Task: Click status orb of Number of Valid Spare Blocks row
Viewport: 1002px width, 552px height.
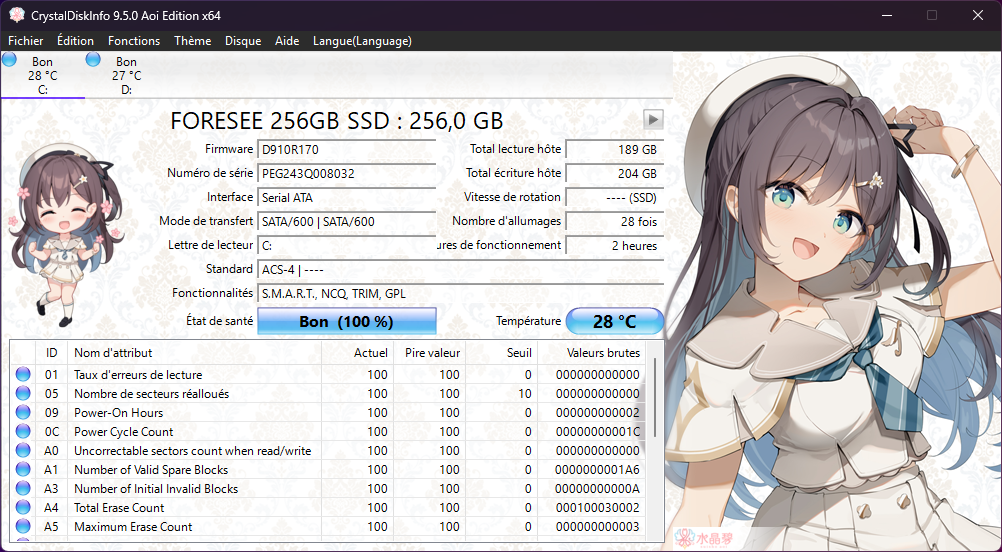Action: pyautogui.click(x=23, y=470)
